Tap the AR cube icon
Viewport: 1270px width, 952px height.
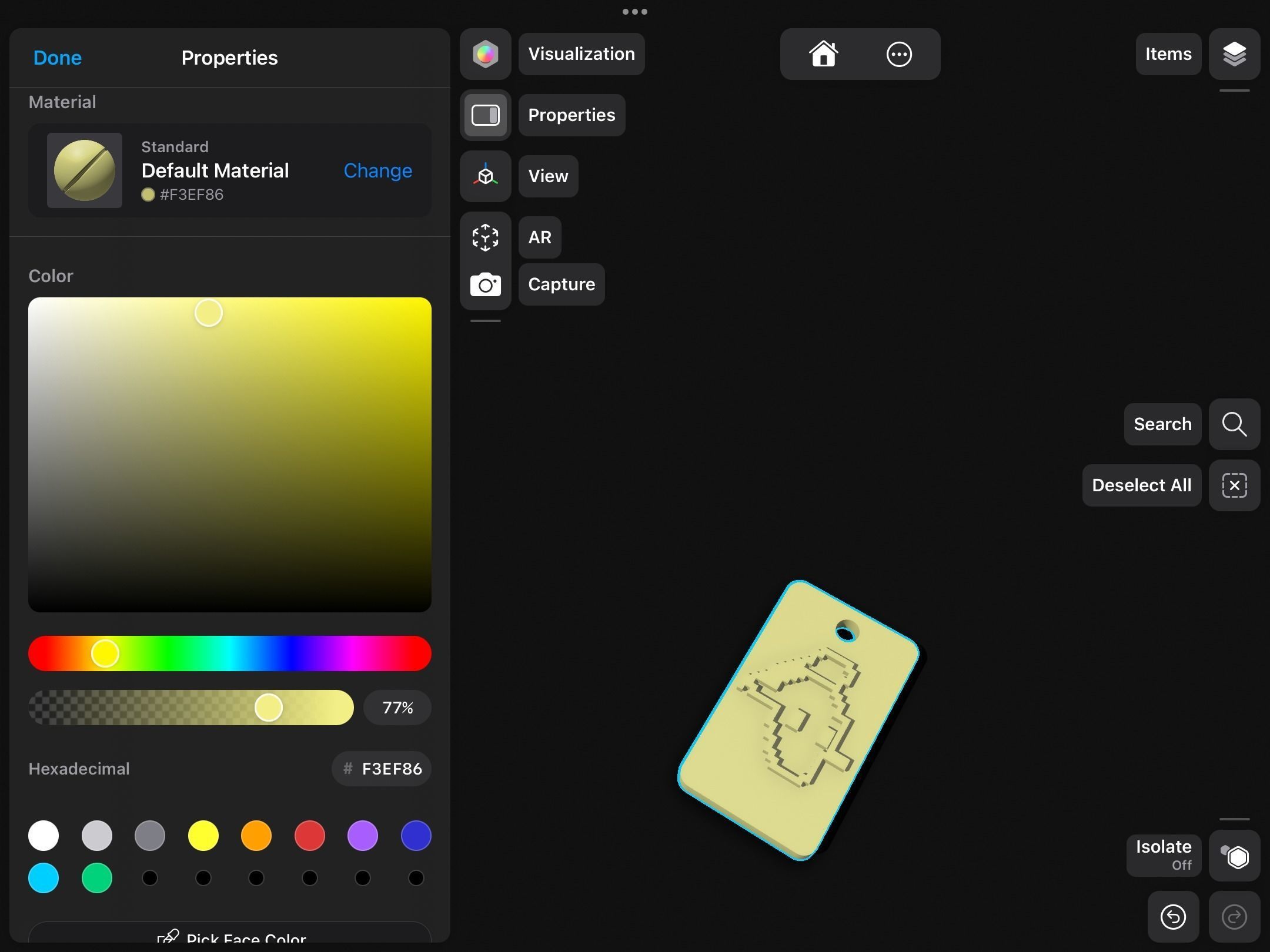485,237
